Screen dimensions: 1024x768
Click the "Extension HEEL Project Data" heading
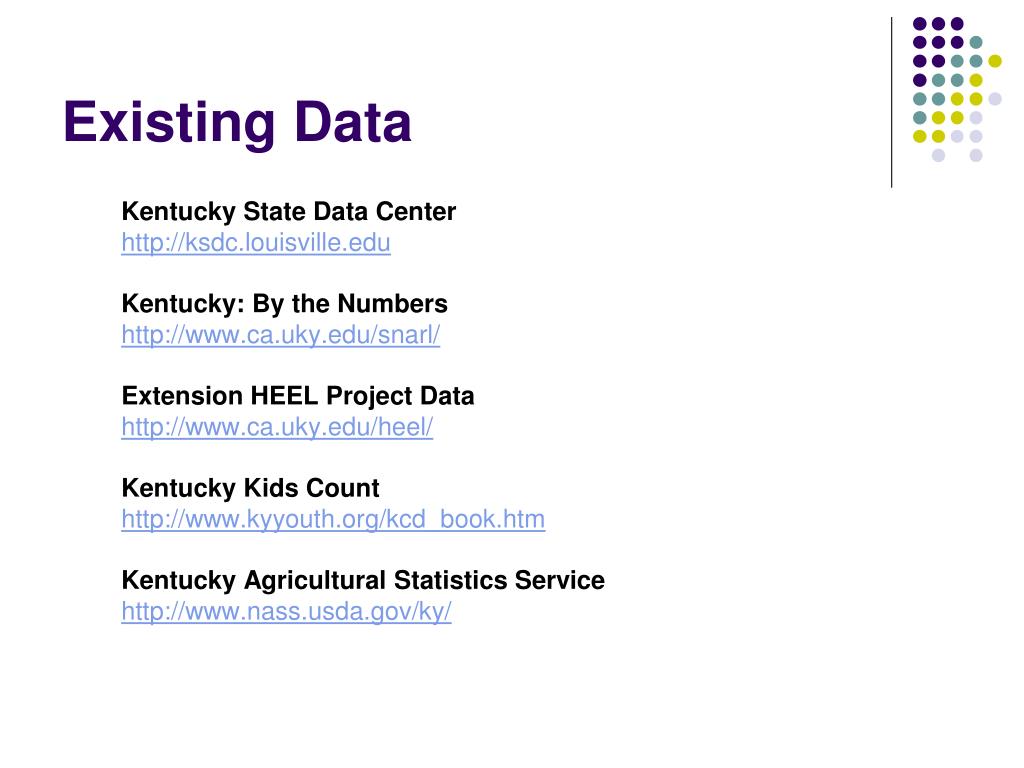(x=298, y=396)
